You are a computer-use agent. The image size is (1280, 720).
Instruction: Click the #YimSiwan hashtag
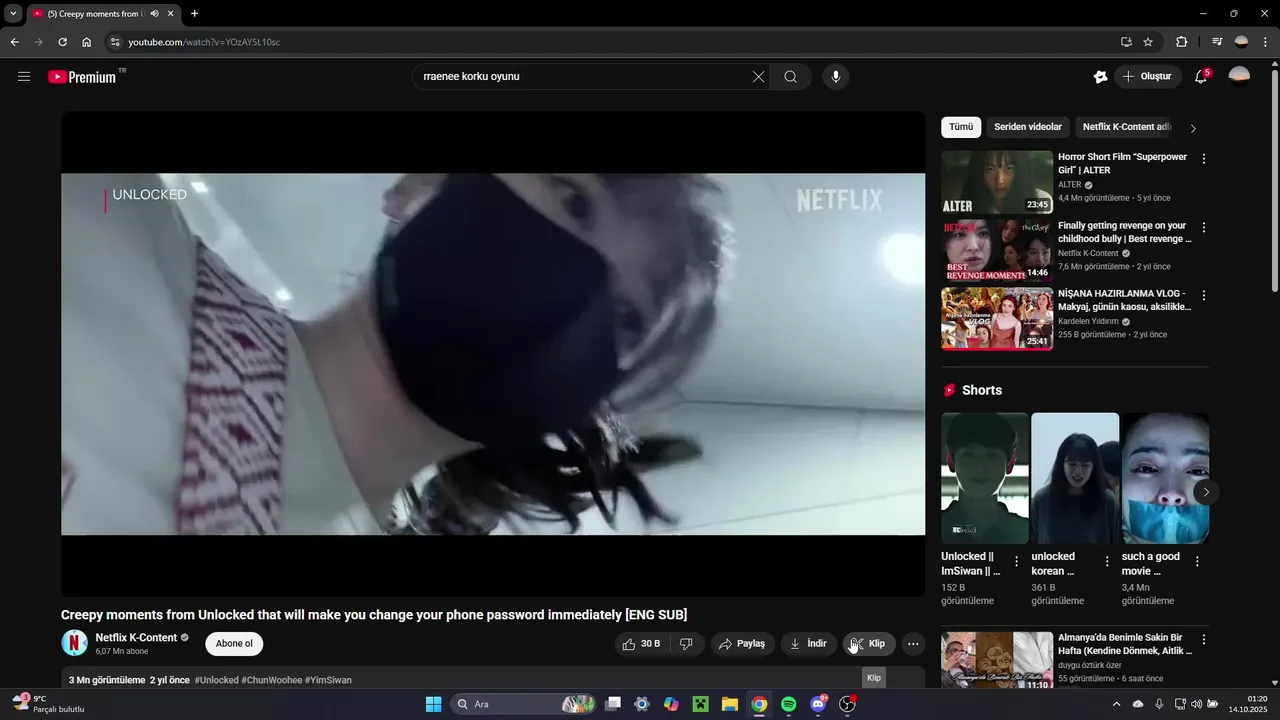pyautogui.click(x=328, y=680)
